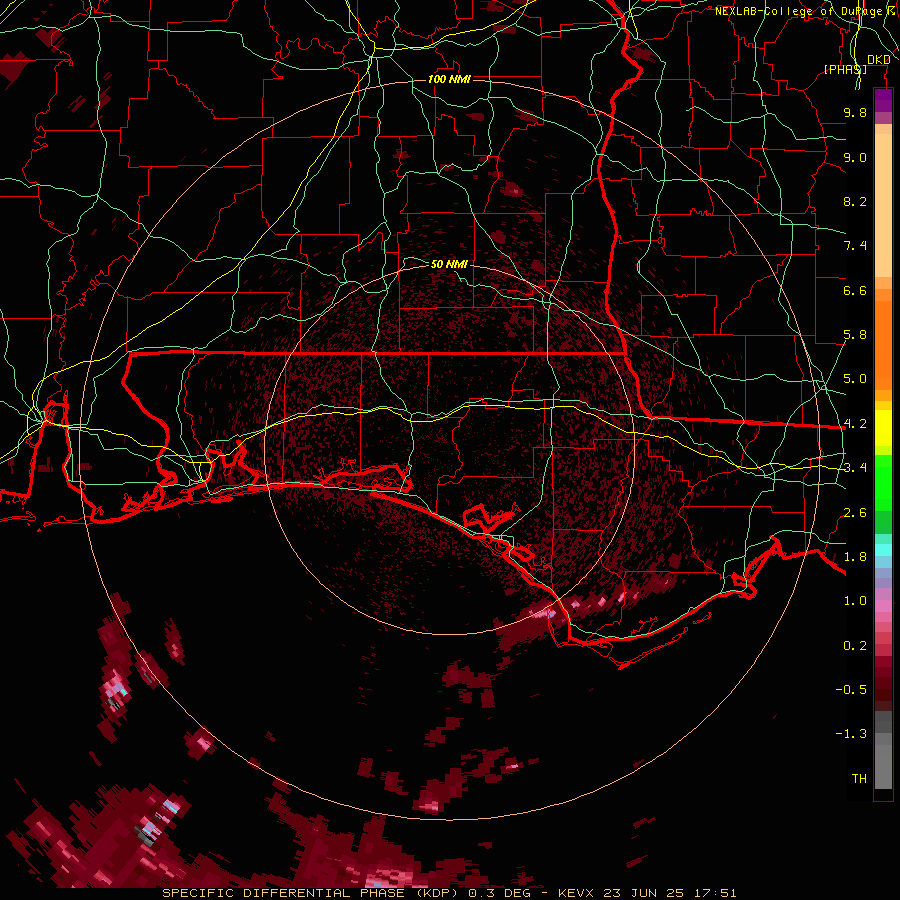This screenshot has height=900, width=900.
Task: Click the -0.5 value on the KDP scale
Action: click(x=851, y=690)
